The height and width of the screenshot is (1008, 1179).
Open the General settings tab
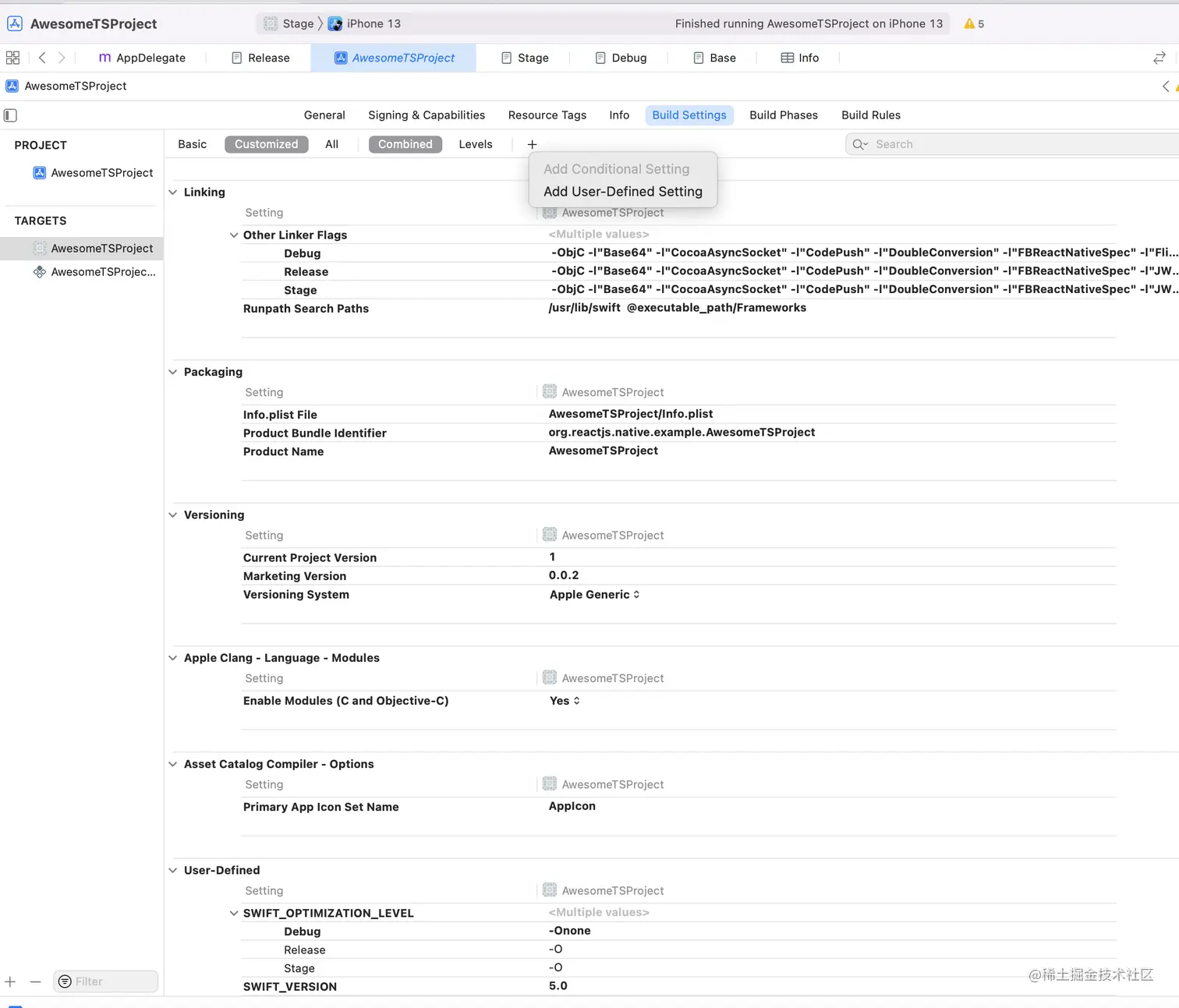point(324,115)
